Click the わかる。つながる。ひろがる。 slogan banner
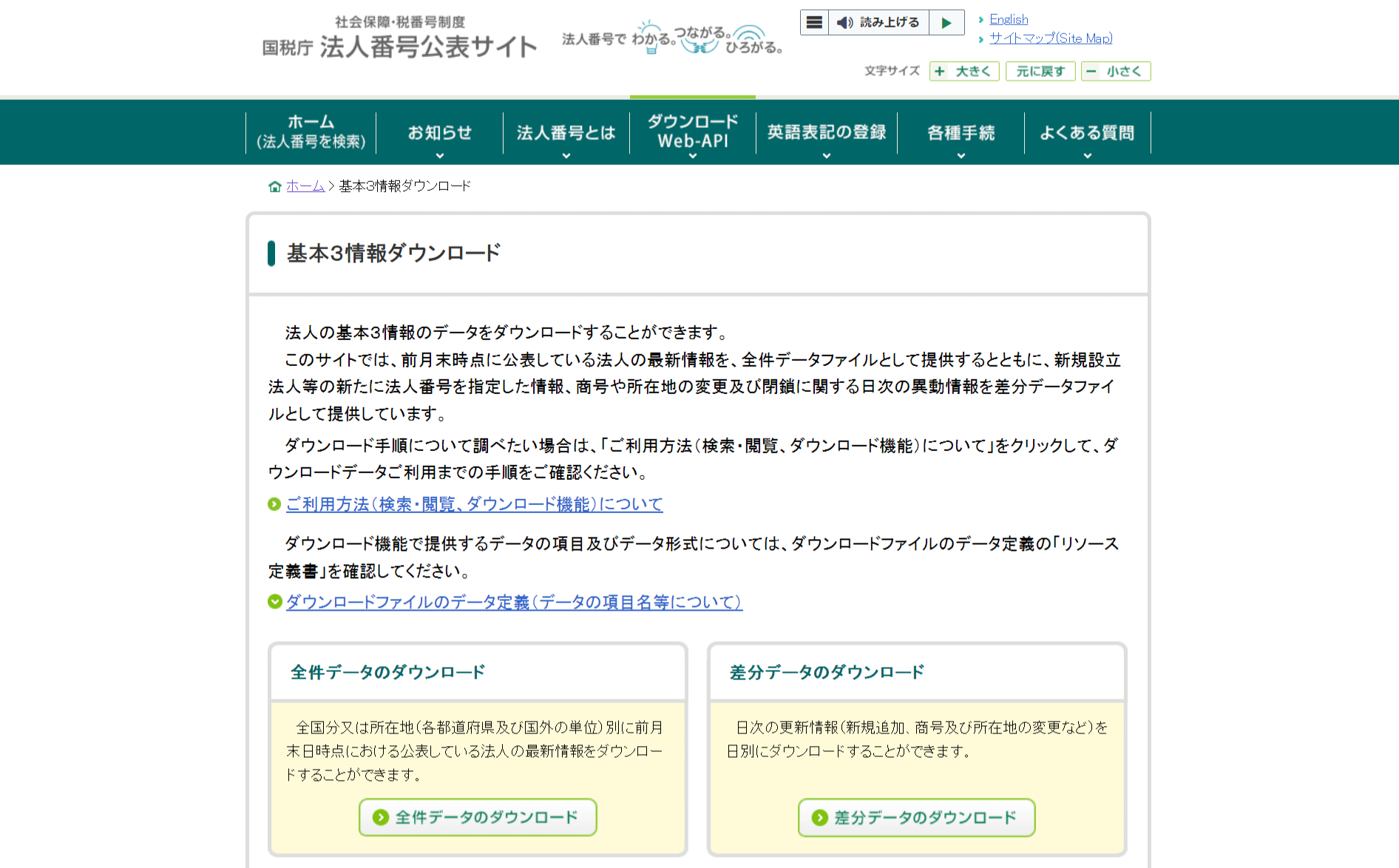This screenshot has height=868, width=1399. (x=672, y=38)
